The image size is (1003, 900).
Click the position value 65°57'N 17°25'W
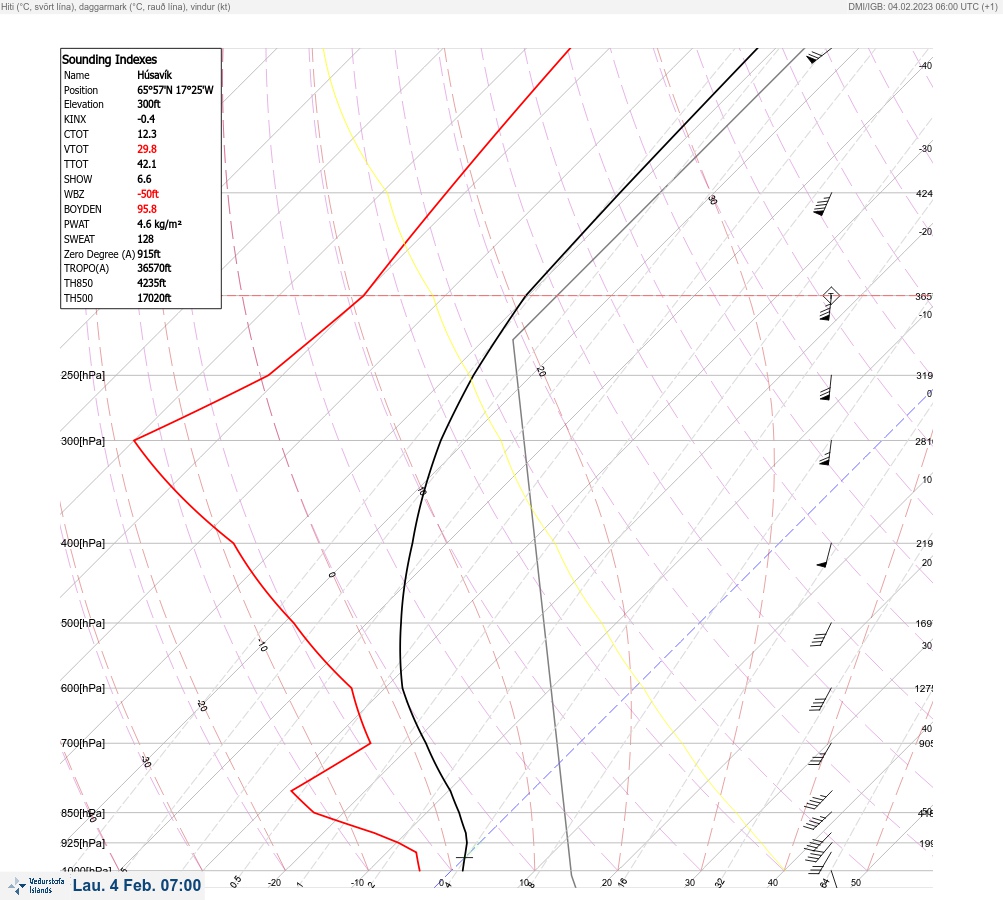[175, 90]
